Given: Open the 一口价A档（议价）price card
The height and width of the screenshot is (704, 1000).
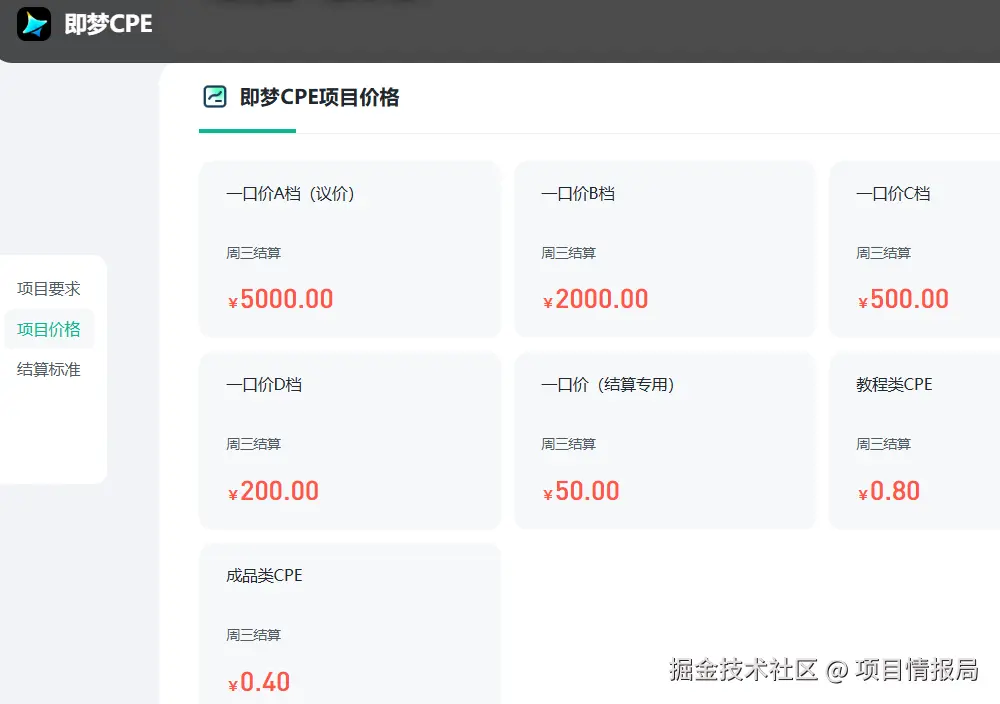Looking at the screenshot, I should tap(350, 248).
